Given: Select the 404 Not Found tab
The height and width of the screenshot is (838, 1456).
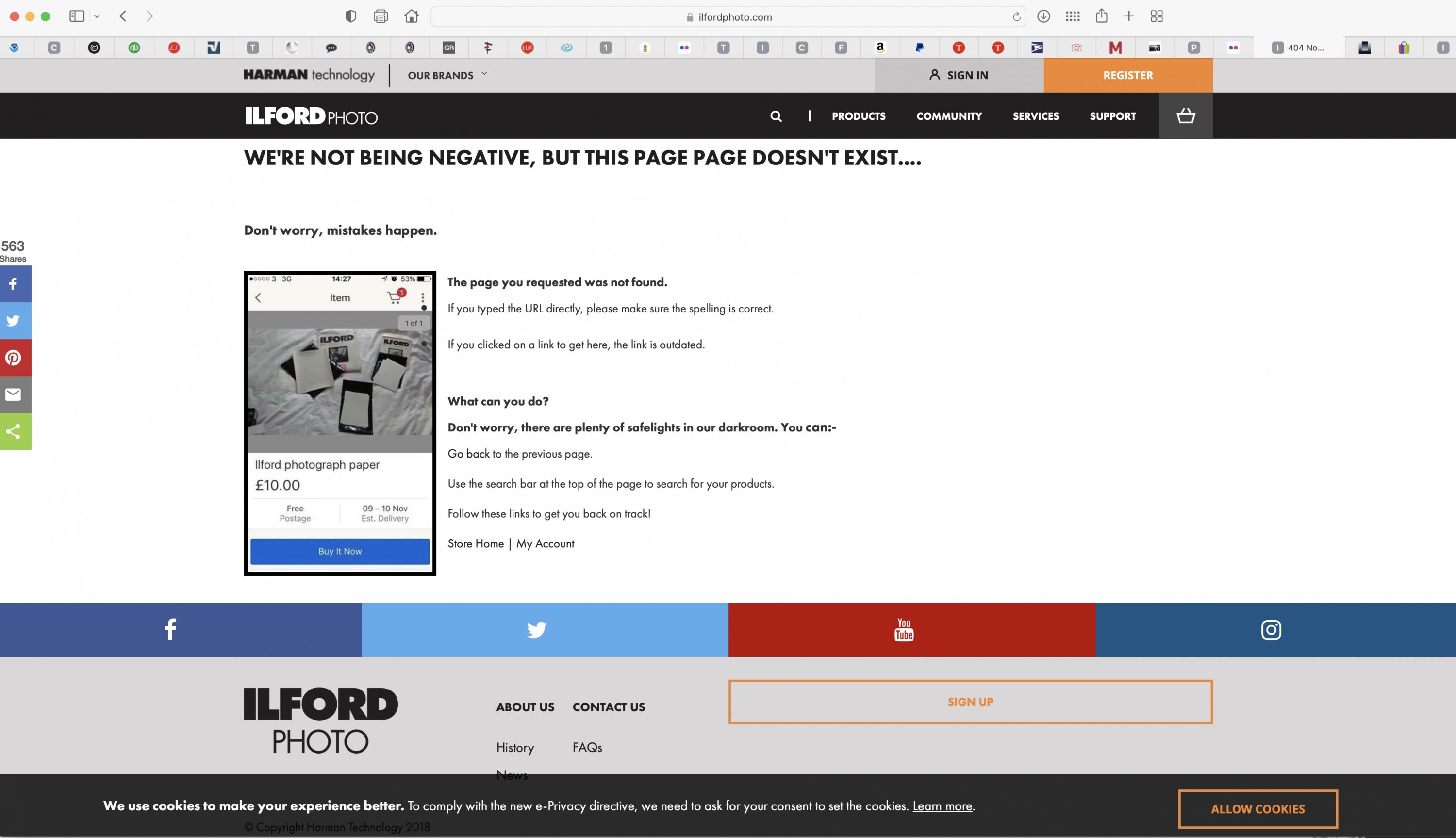Looking at the screenshot, I should coord(1299,48).
